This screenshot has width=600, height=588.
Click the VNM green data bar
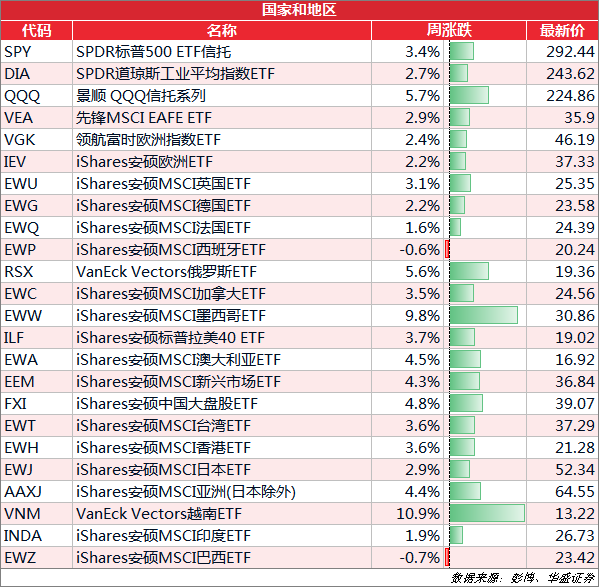point(487,513)
